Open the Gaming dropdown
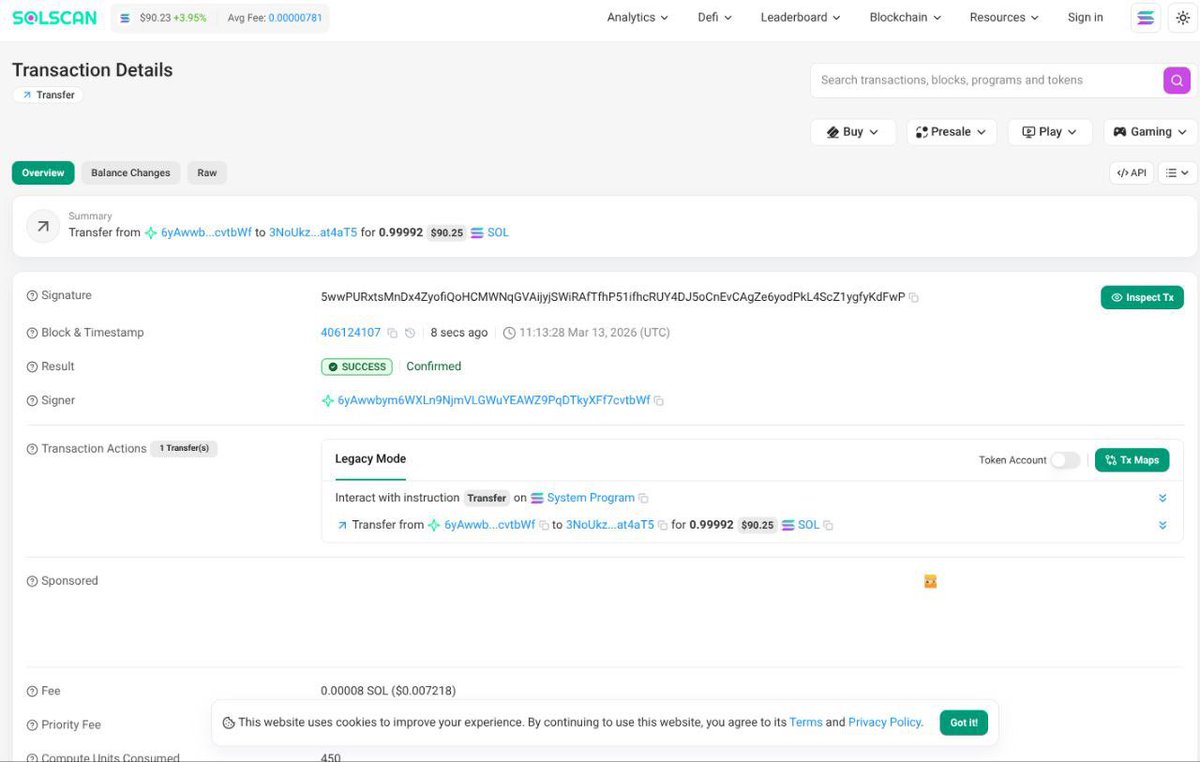Viewport: 1200px width, 762px height. [x=1150, y=132]
